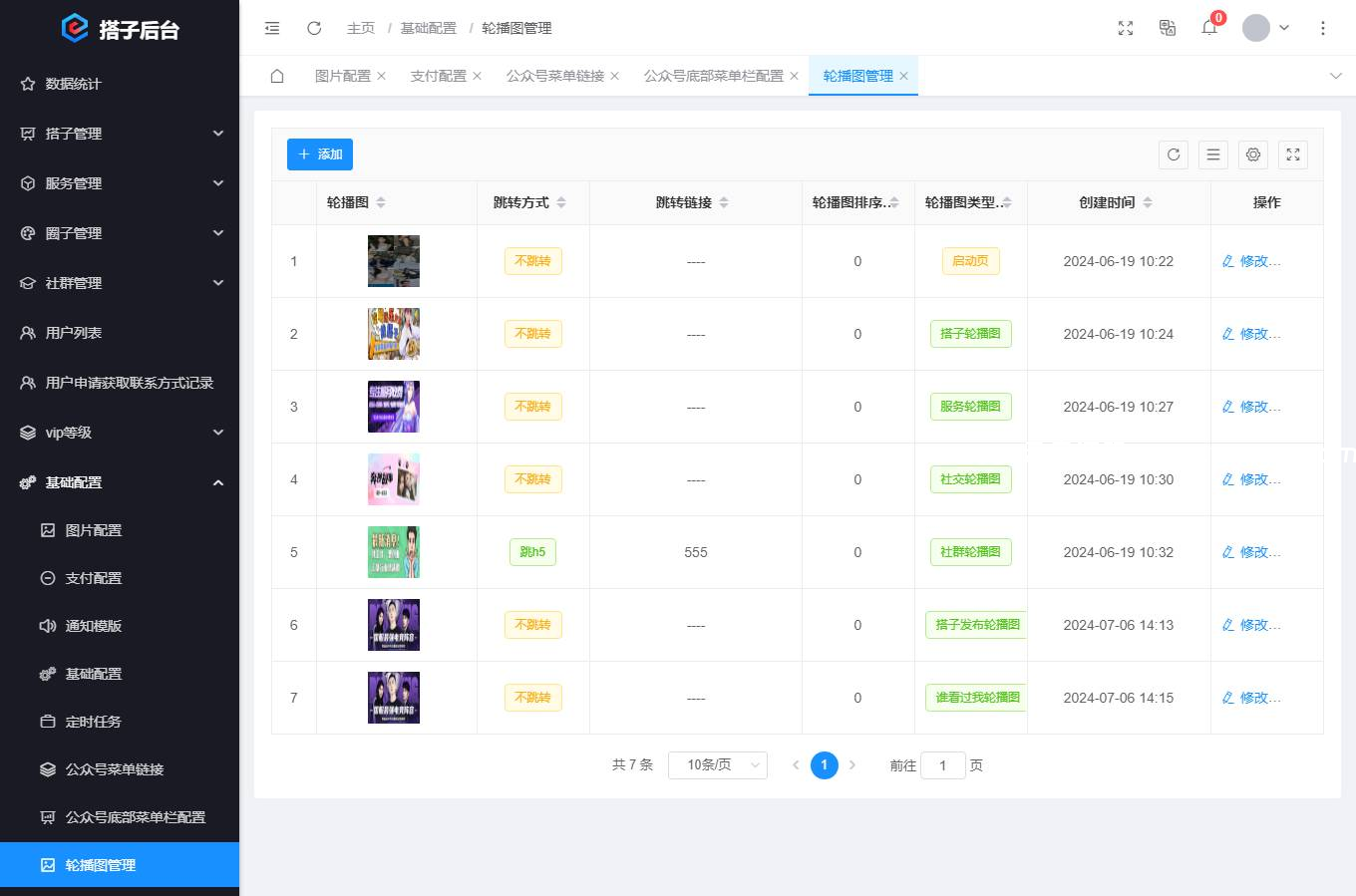Click the fullscreen icon in the top header
Screen dimensions: 1356x896
pyautogui.click(x=1125, y=28)
